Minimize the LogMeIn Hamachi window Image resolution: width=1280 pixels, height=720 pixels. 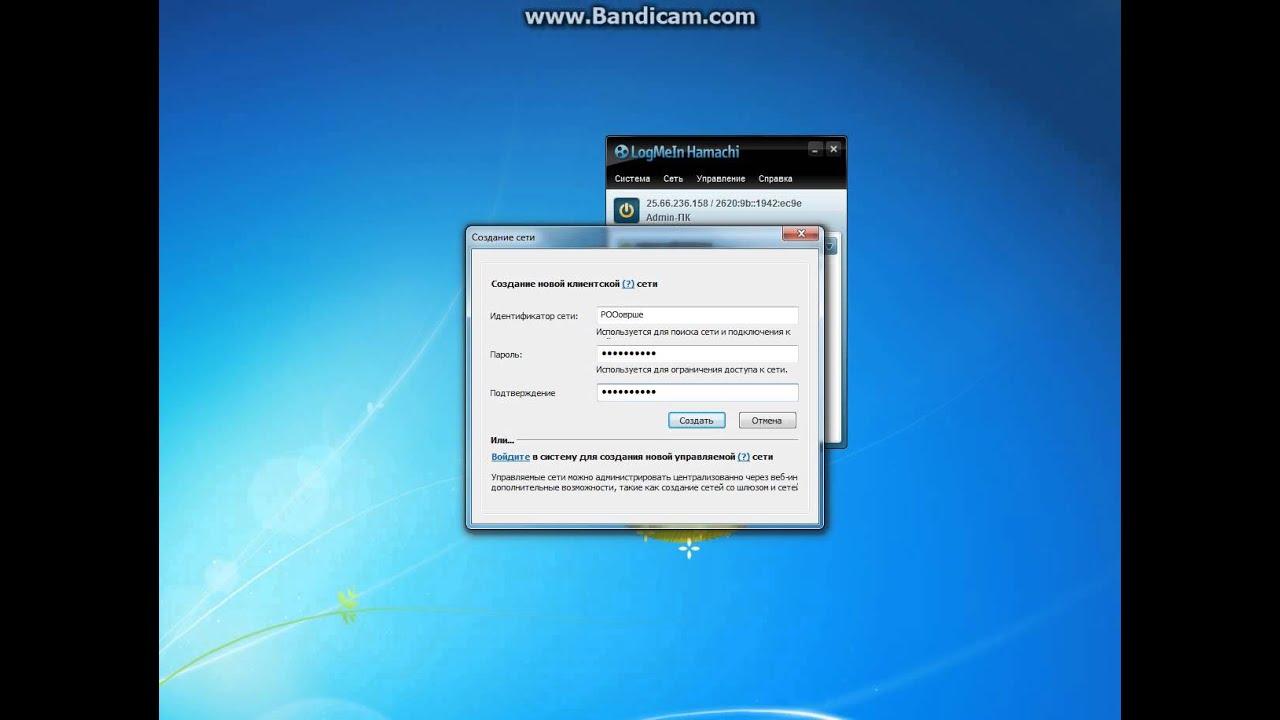point(815,150)
